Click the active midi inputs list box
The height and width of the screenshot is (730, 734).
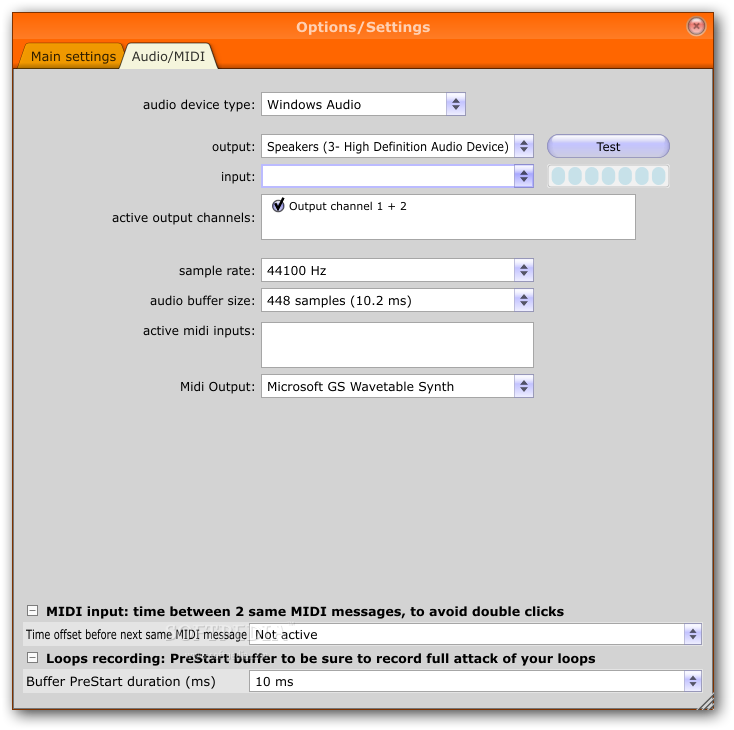(397, 345)
